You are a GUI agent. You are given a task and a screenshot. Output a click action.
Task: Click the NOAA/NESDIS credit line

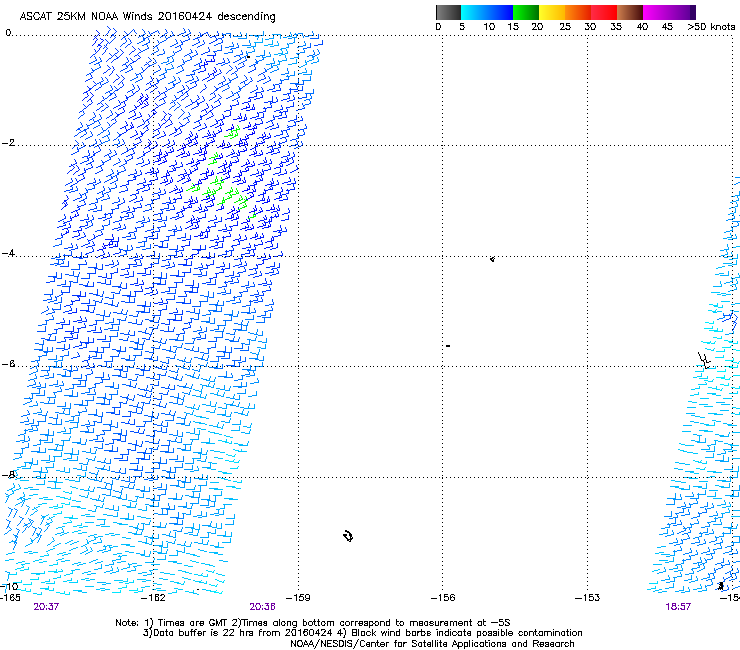click(x=432, y=644)
